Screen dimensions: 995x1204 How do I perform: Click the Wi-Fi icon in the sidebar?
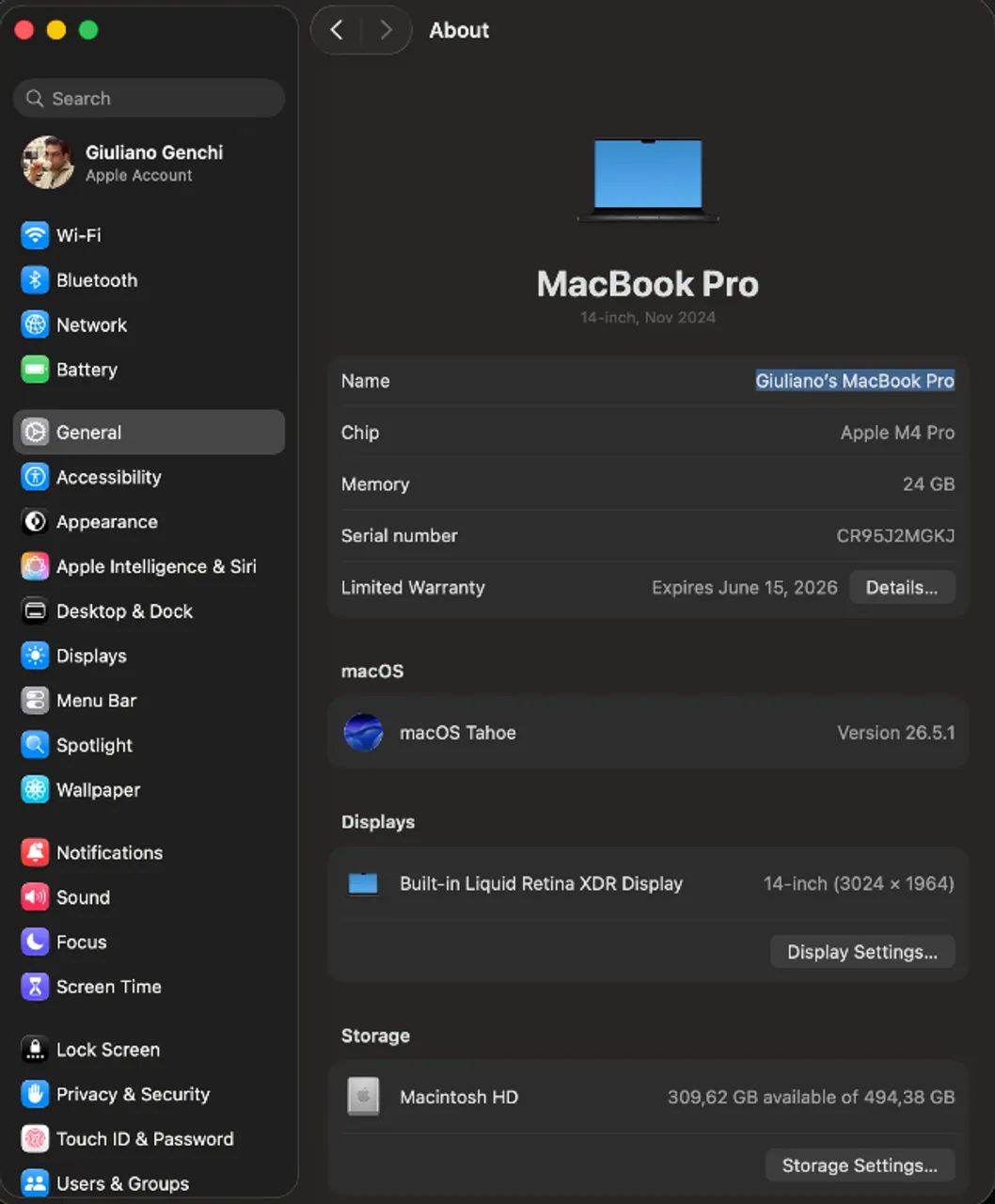coord(35,235)
